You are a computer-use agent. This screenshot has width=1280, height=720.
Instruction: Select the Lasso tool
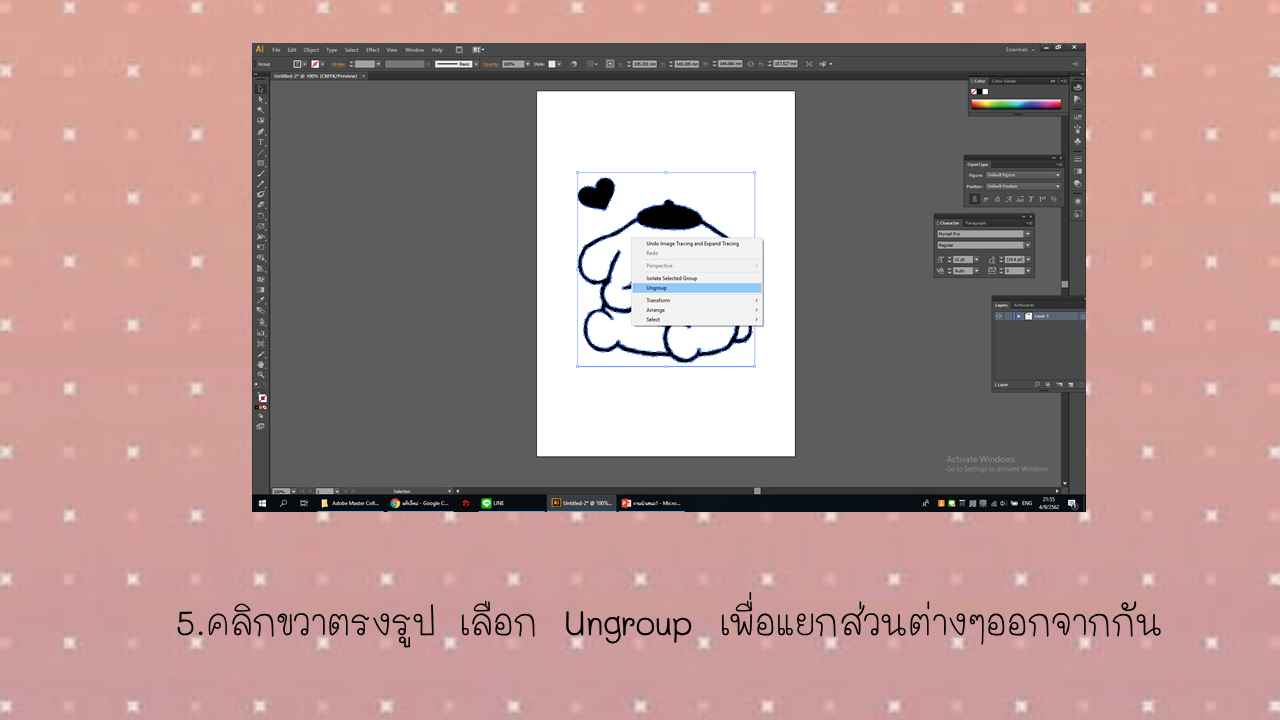(262, 120)
